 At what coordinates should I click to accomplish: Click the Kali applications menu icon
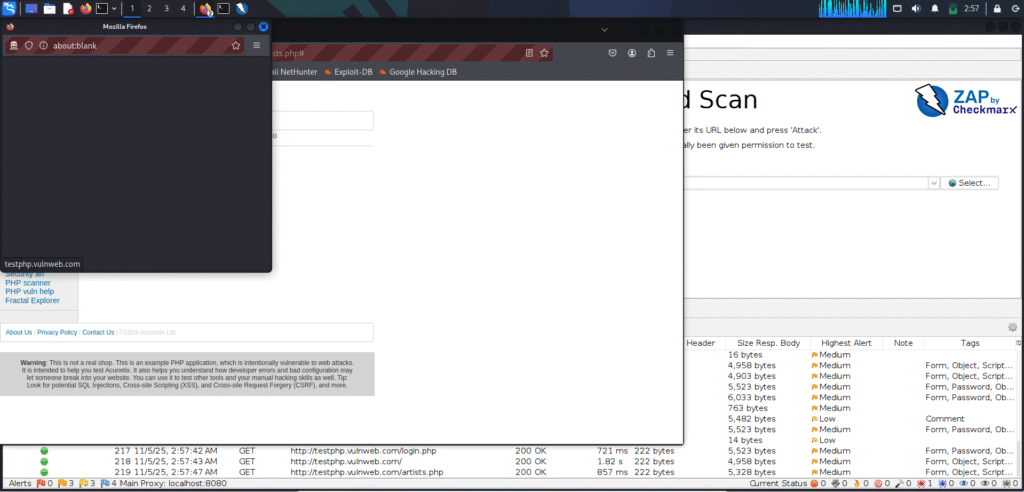coord(9,8)
